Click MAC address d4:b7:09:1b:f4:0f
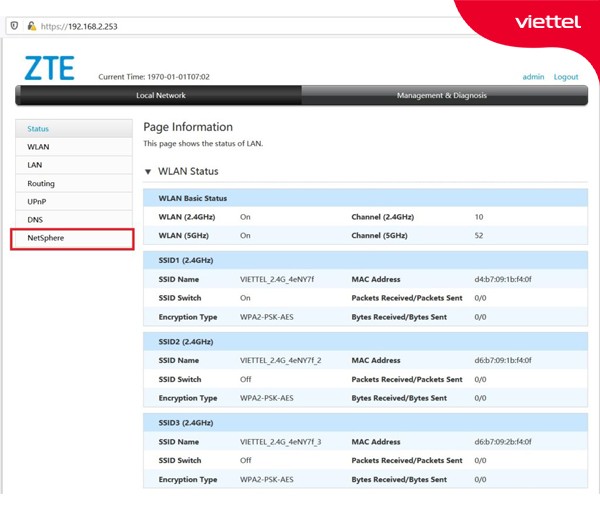Screen dimensions: 600x525 pos(503,279)
